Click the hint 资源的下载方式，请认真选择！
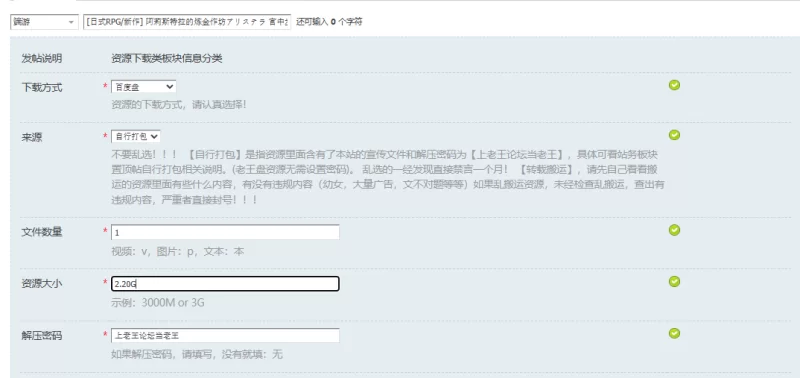This screenshot has height=378, width=800. coord(179,105)
